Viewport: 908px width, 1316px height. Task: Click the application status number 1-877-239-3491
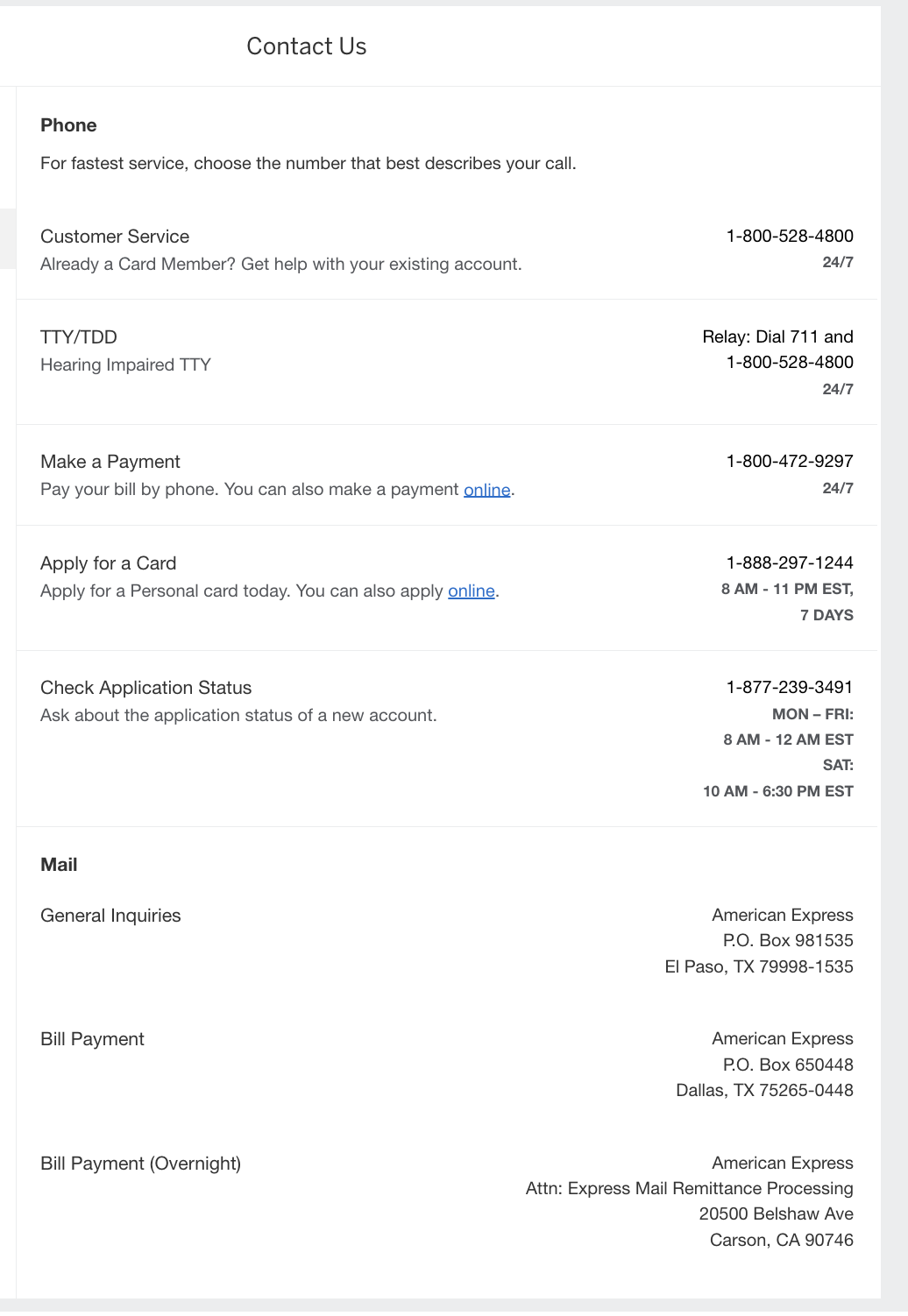[789, 687]
